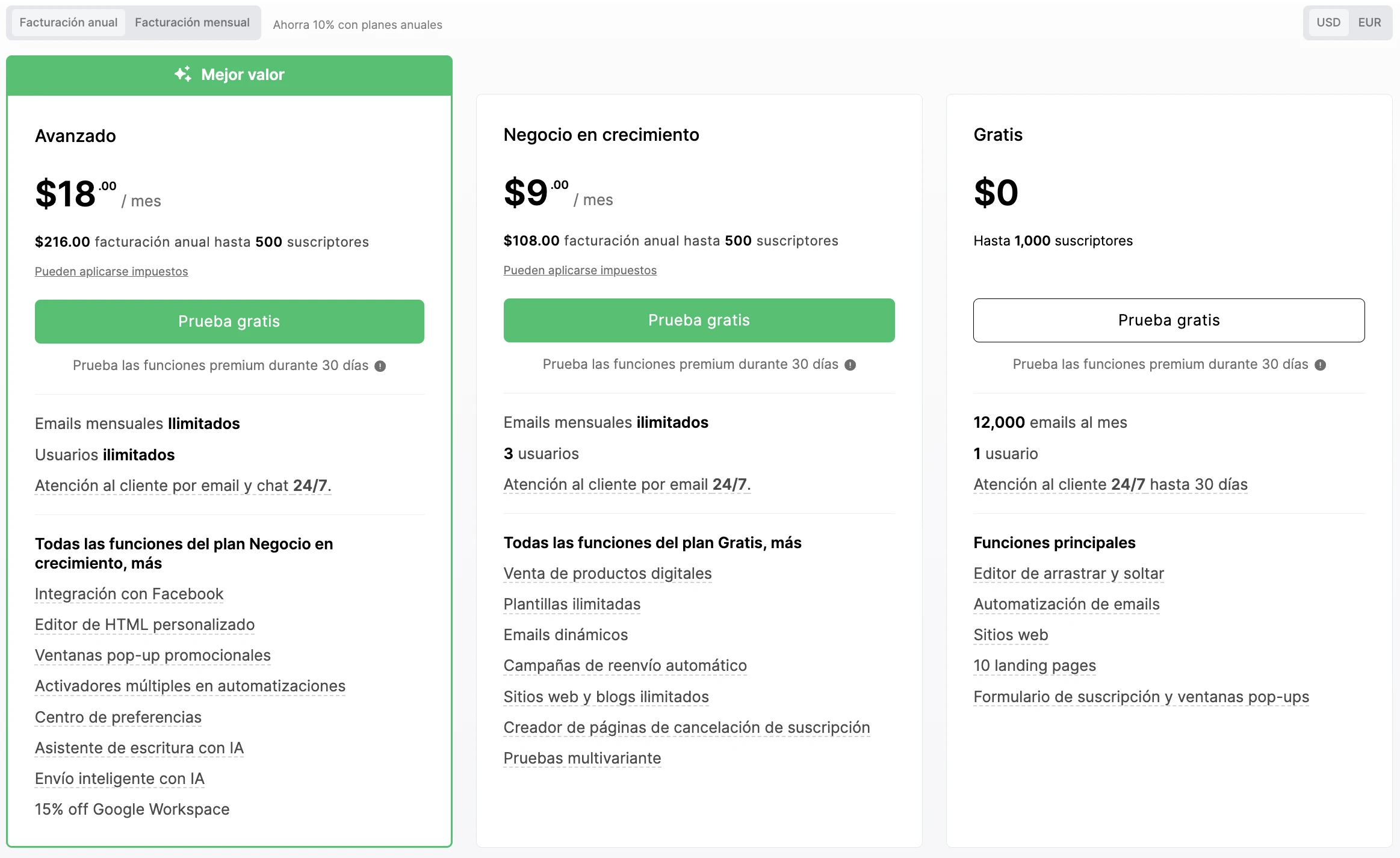Click info icon under Negocio en crecimiento trial
This screenshot has width=1400, height=858.
tap(850, 365)
